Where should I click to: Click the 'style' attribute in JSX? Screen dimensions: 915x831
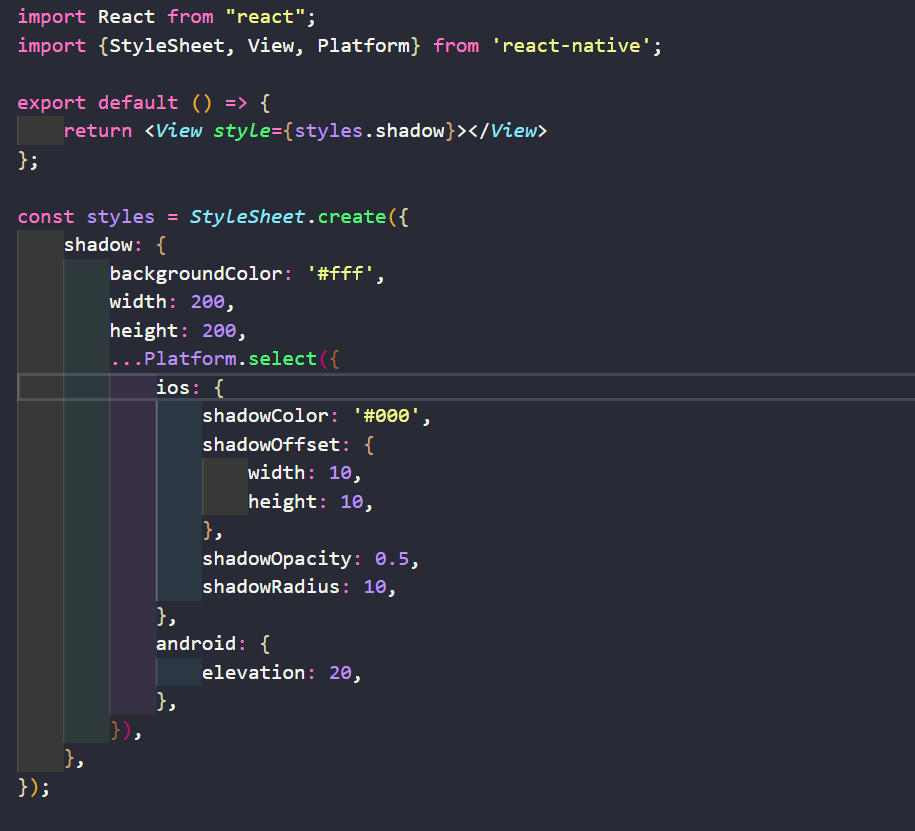pos(242,131)
